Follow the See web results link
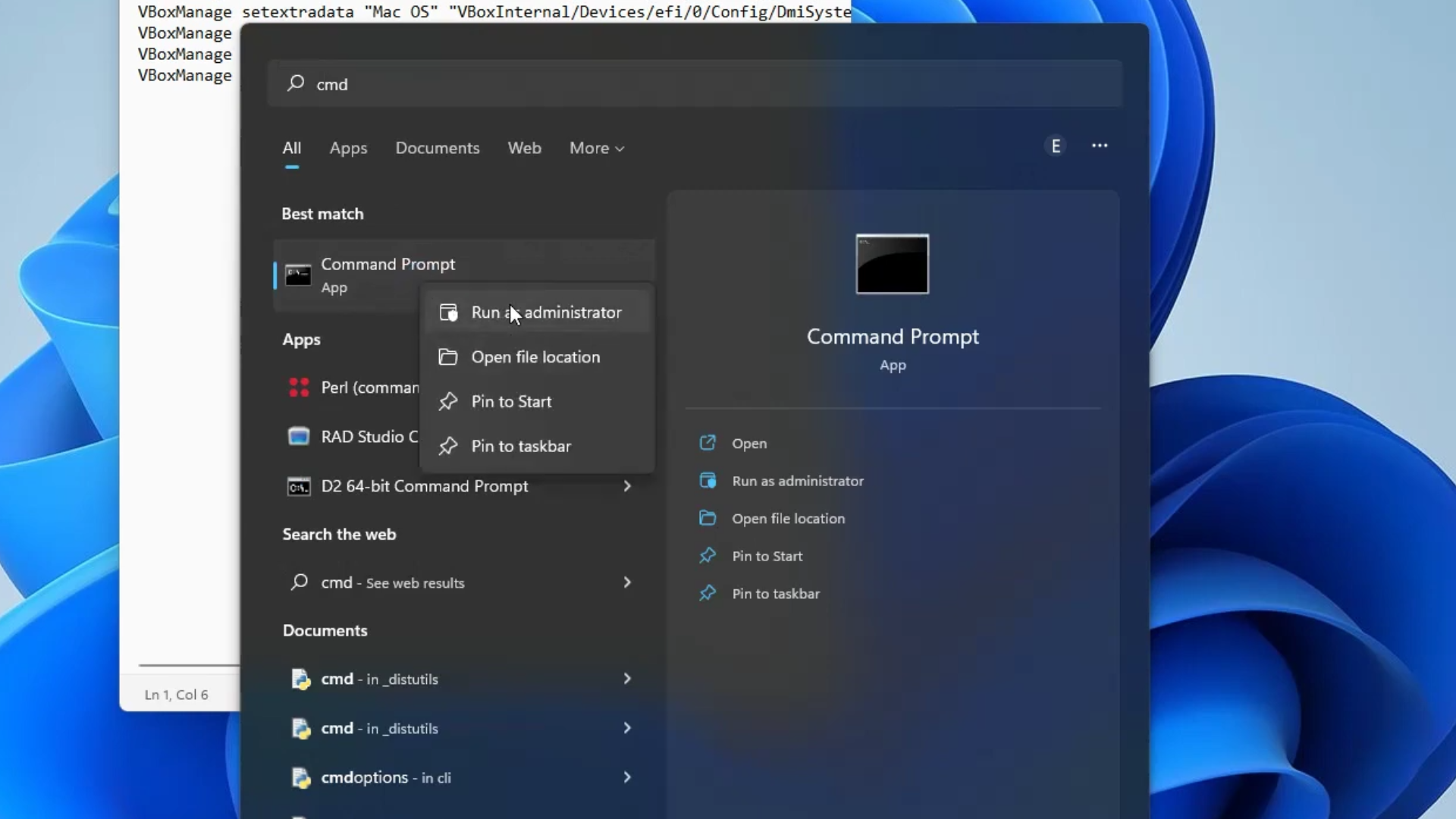1456x819 pixels. click(x=392, y=582)
